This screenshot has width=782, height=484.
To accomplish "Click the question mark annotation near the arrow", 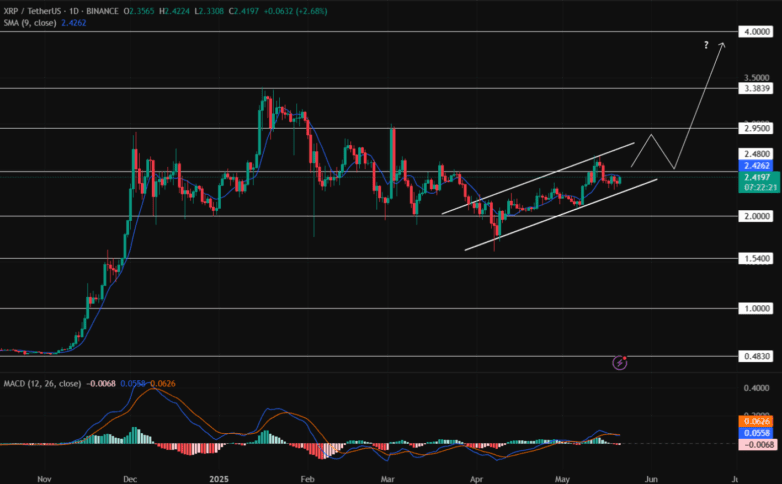I will click(706, 45).
